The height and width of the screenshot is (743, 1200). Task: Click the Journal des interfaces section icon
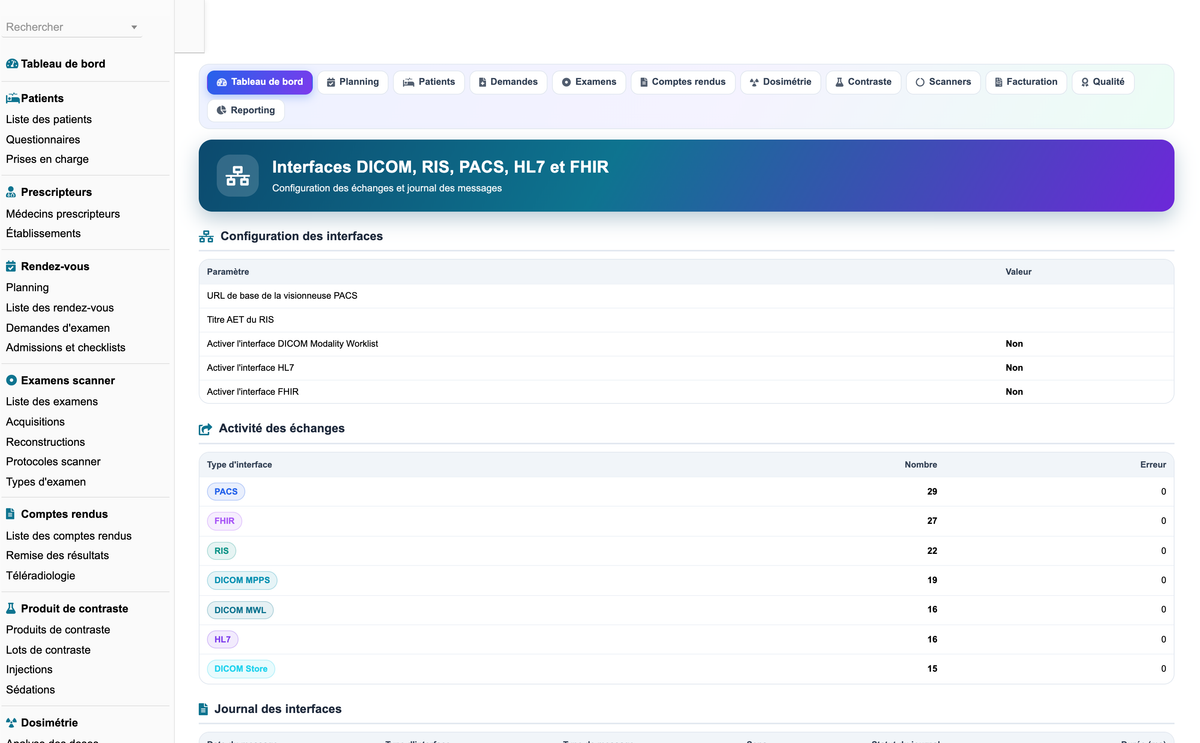click(x=204, y=710)
